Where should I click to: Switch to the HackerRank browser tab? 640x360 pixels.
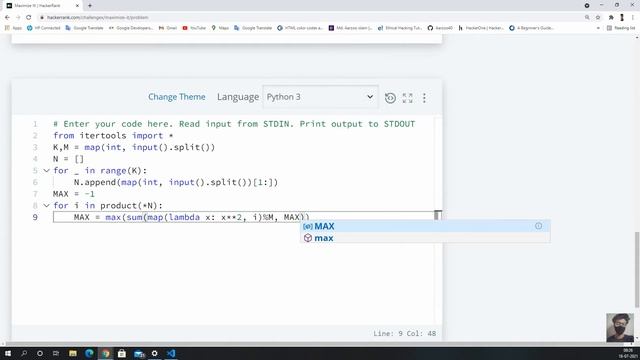tap(41, 6)
